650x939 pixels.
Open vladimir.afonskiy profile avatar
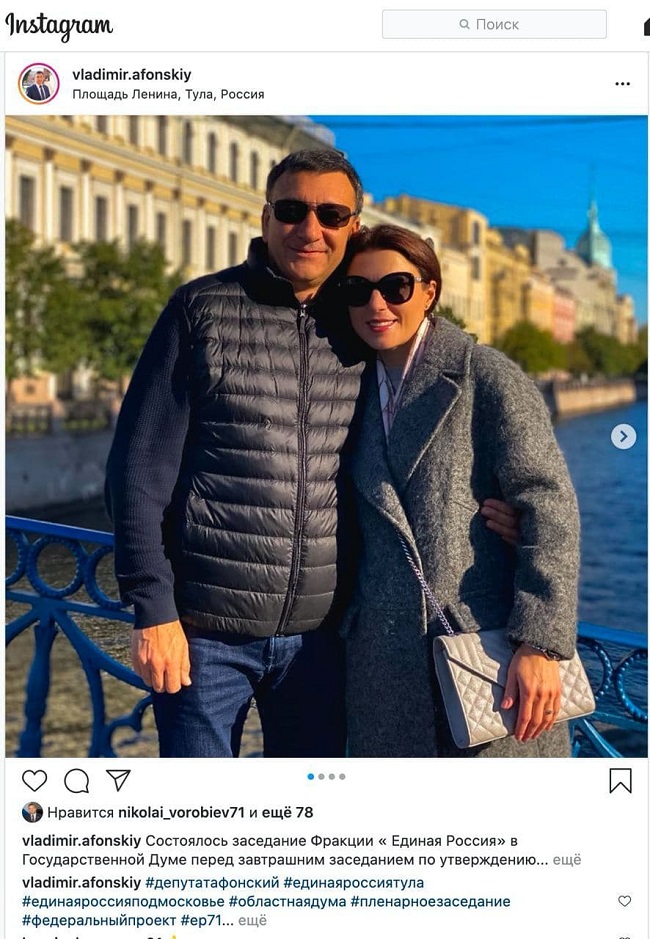pyautogui.click(x=39, y=84)
